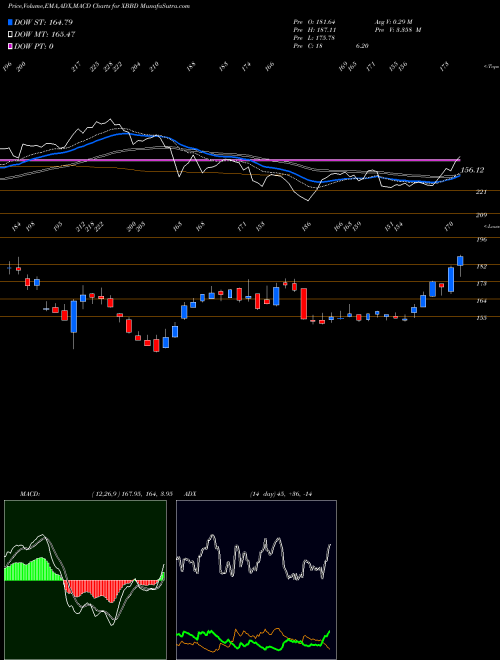
Task: Click the ADX panel title label
Action: tap(191, 494)
